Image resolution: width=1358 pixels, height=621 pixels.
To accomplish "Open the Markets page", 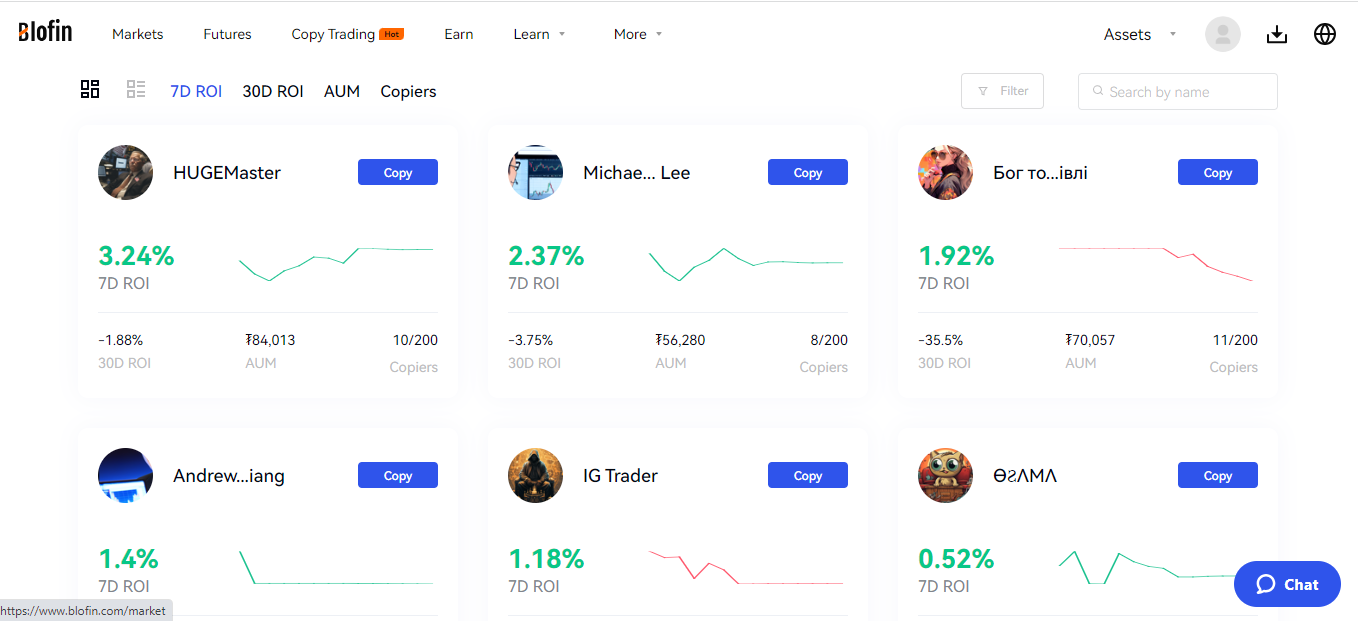I will click(137, 34).
